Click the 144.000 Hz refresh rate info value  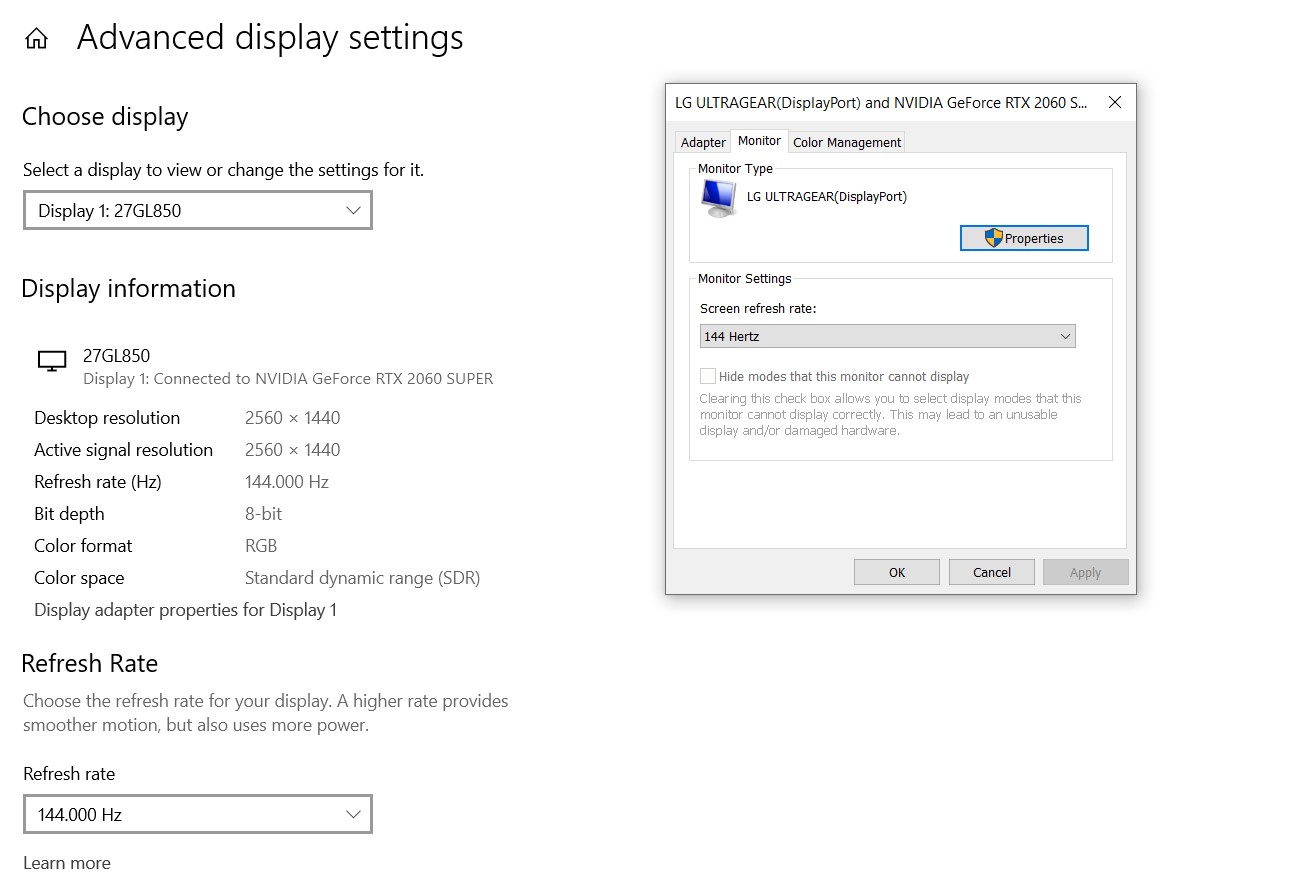click(x=287, y=482)
